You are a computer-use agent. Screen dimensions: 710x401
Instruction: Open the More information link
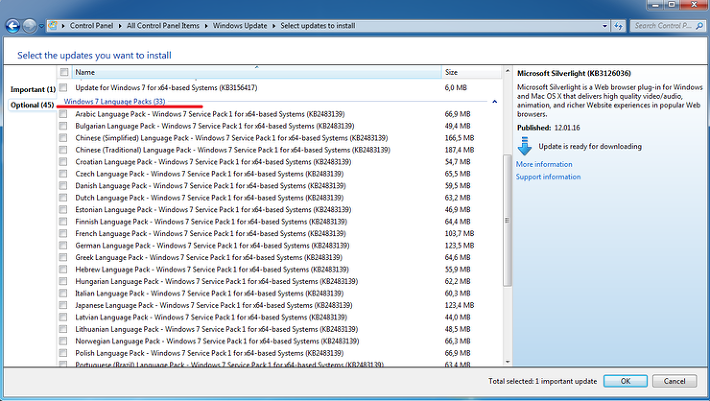click(544, 164)
